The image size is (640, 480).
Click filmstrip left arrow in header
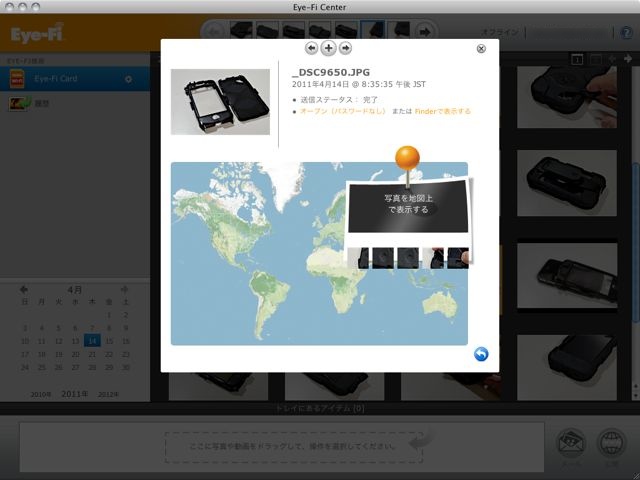point(214,31)
